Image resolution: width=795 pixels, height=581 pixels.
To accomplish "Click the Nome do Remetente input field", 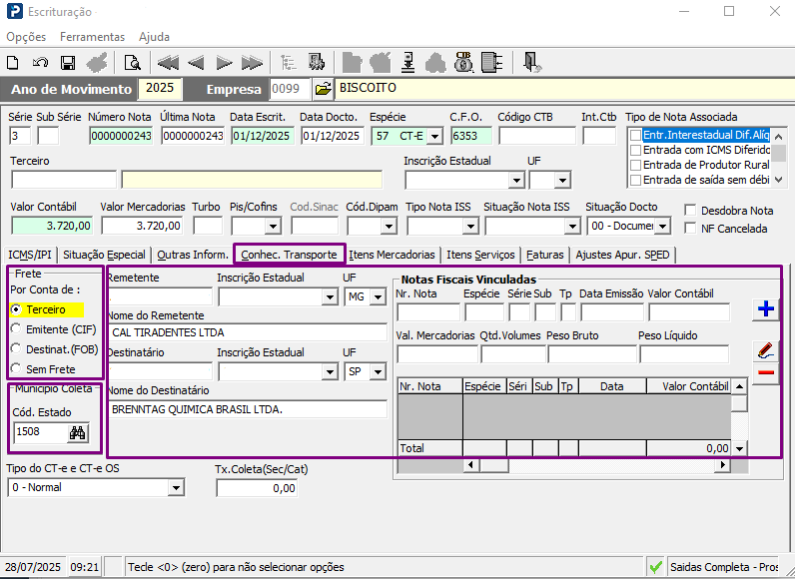I will pos(246,332).
